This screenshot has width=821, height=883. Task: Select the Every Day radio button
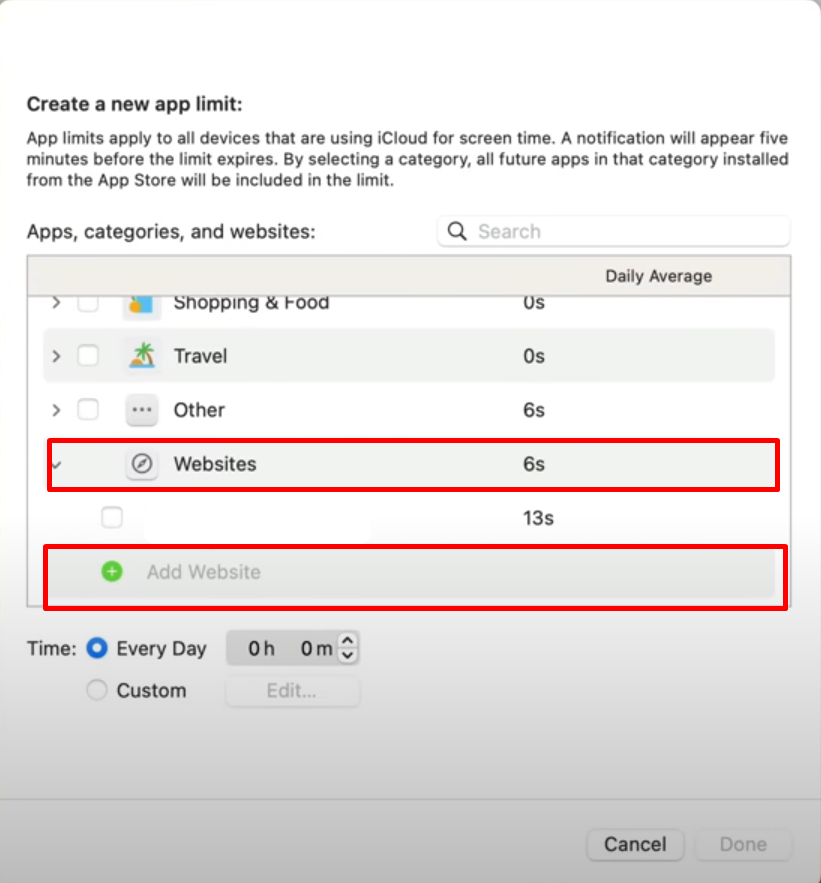point(97,648)
